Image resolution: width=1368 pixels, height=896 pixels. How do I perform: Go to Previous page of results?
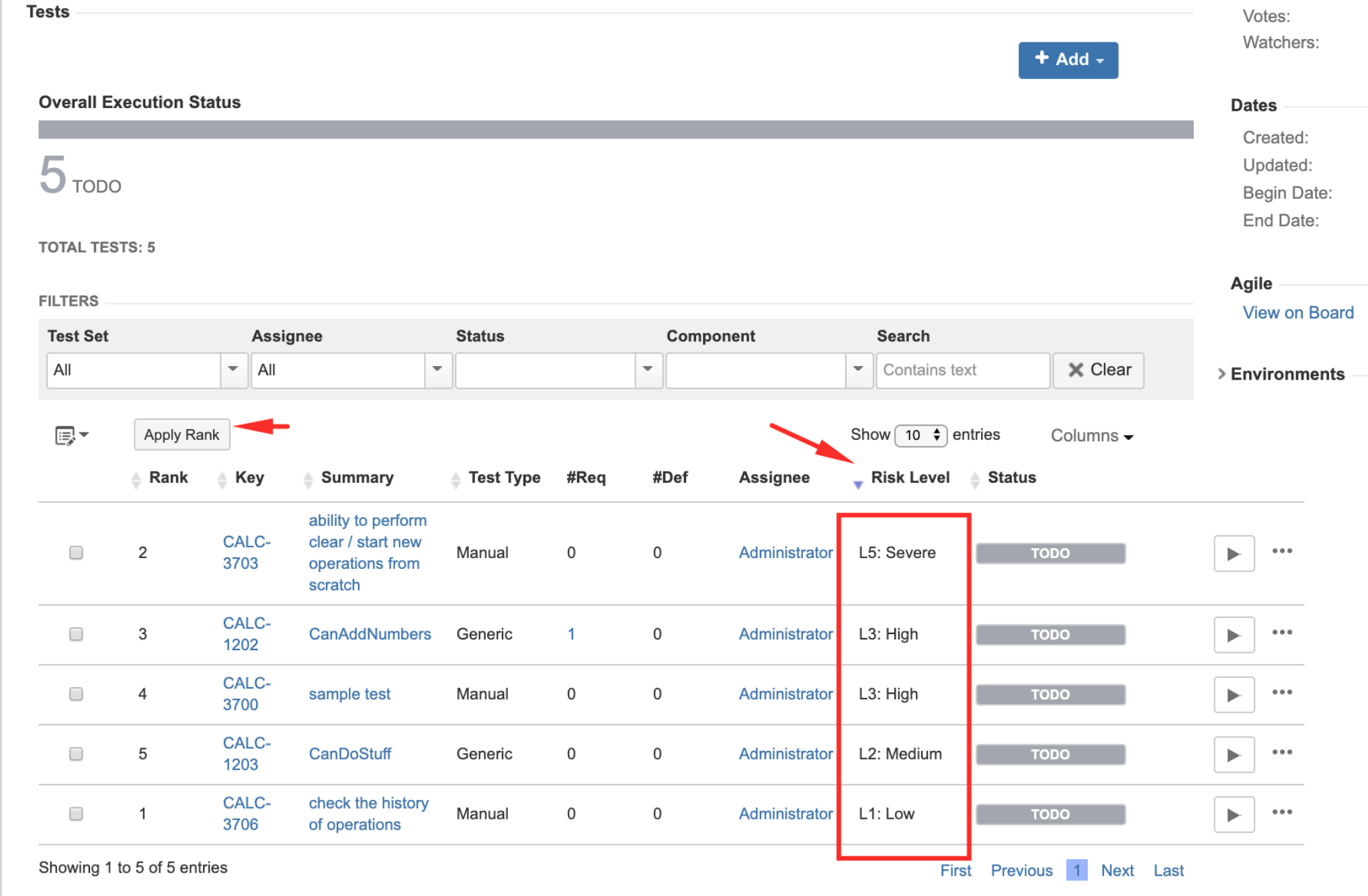pyautogui.click(x=1021, y=870)
